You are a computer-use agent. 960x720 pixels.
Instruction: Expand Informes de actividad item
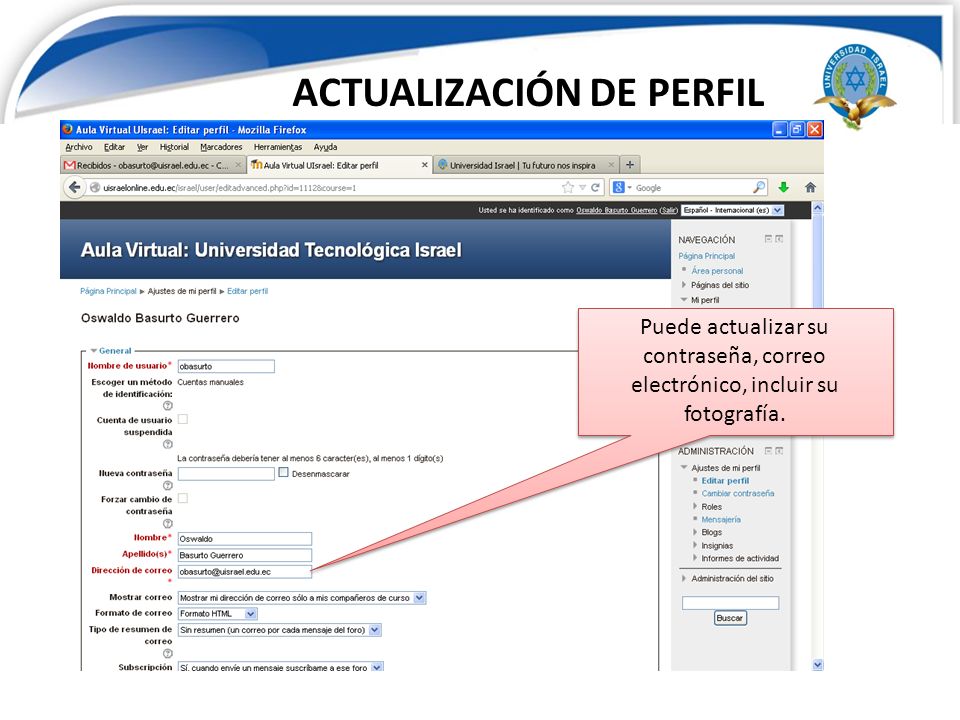pos(695,558)
